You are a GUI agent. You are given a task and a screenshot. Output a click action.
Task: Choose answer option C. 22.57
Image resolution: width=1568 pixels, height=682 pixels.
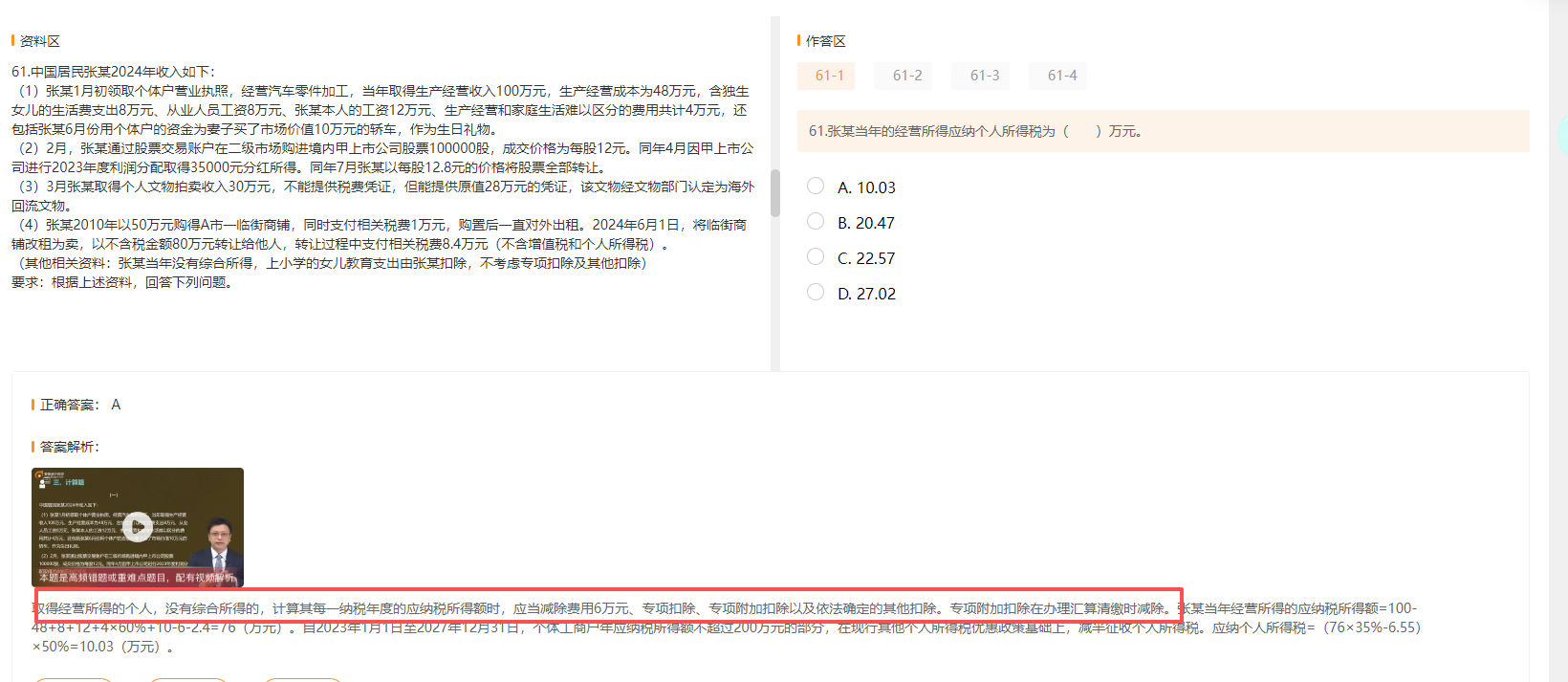(x=816, y=257)
